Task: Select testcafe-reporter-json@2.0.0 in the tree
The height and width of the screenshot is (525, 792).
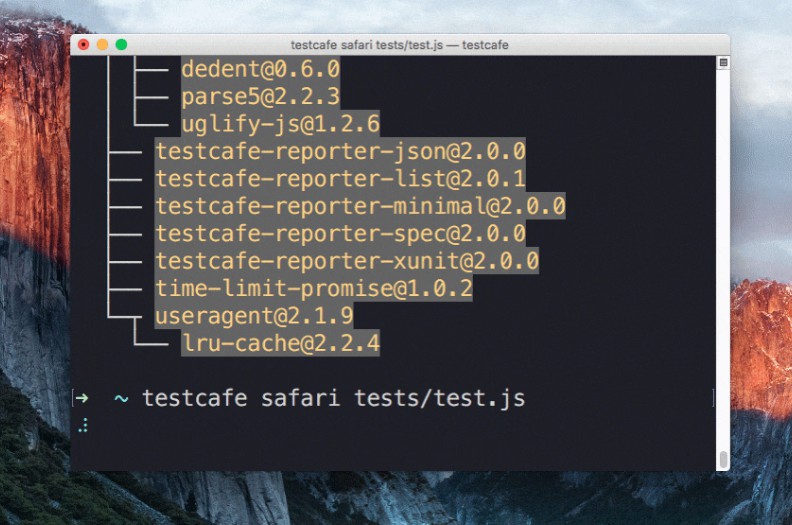Action: point(340,152)
